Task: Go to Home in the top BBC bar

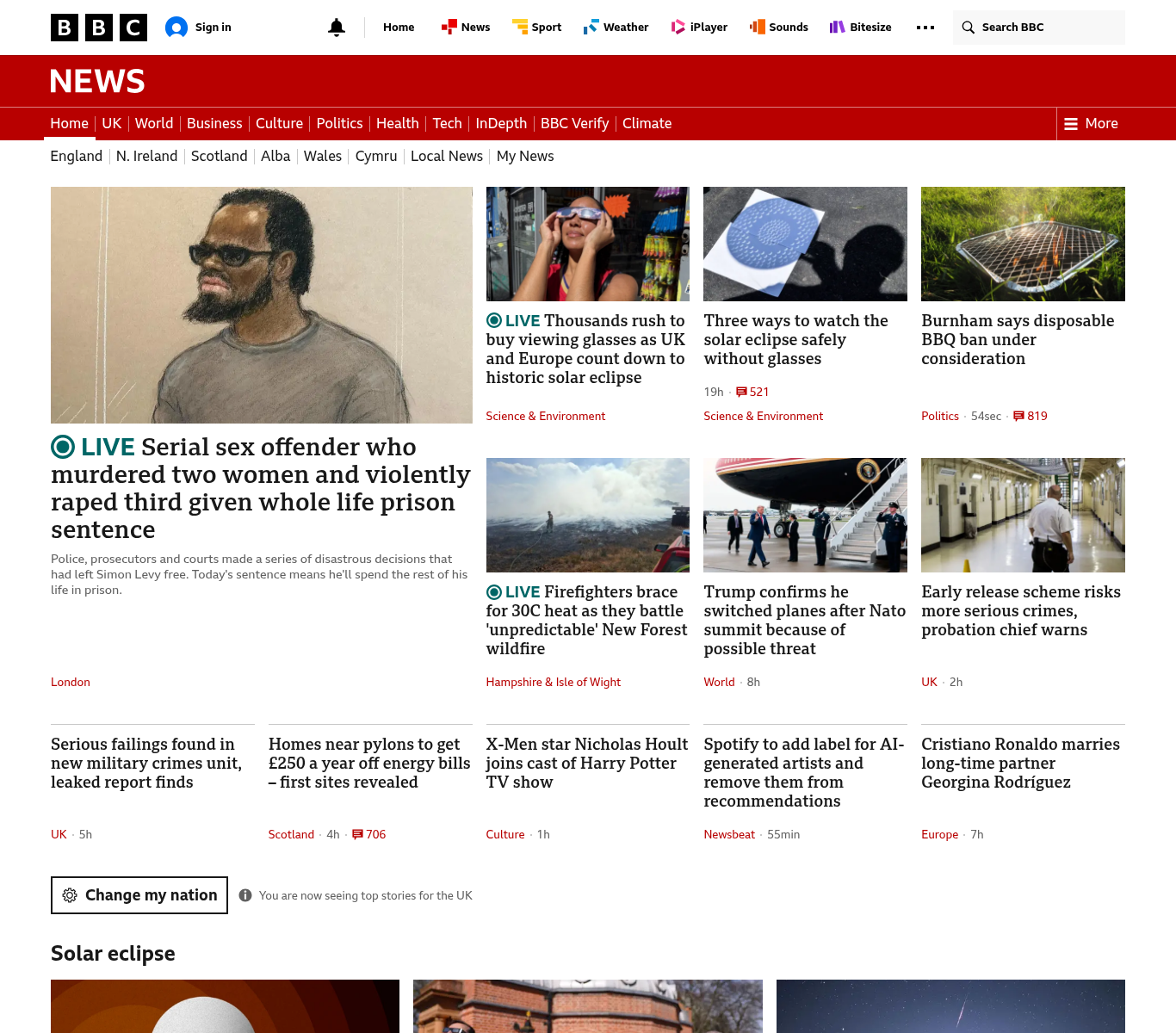Action: (x=399, y=28)
